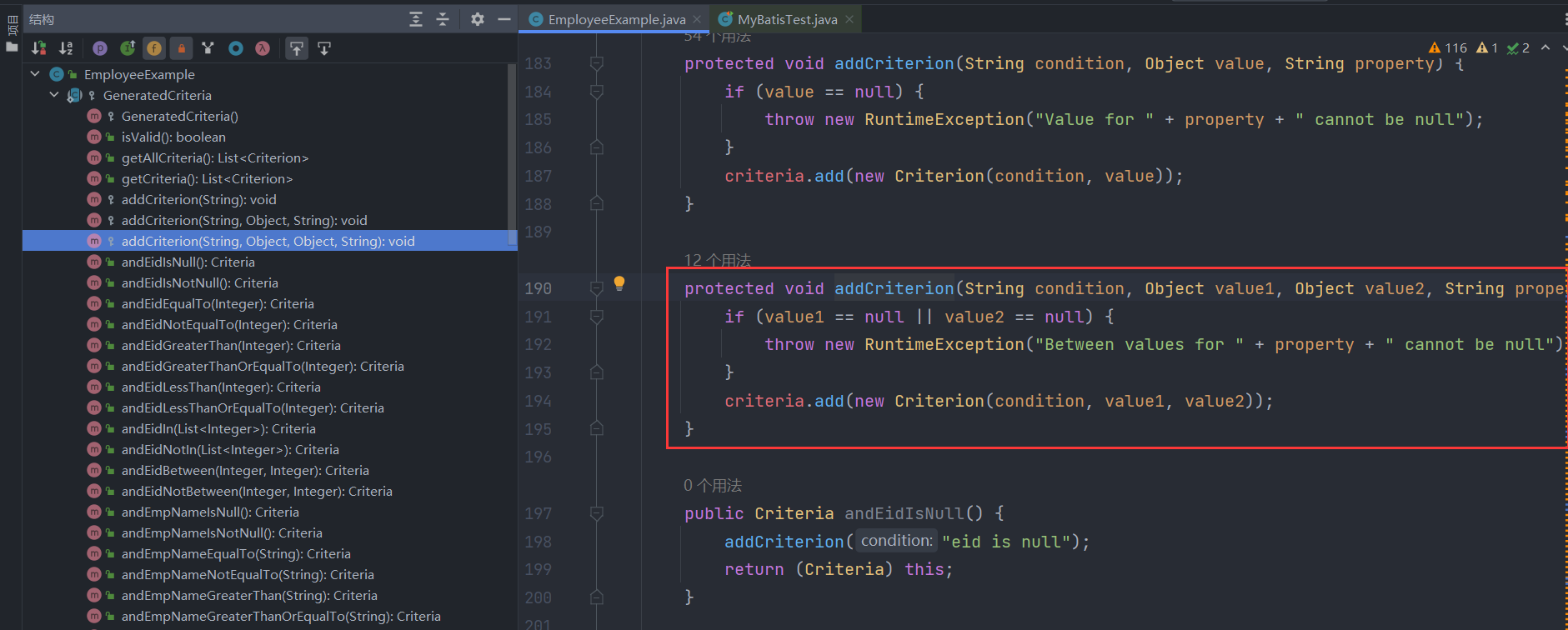1568x630 pixels.
Task: Click the weak warning count 1 indicator
Action: [1487, 47]
